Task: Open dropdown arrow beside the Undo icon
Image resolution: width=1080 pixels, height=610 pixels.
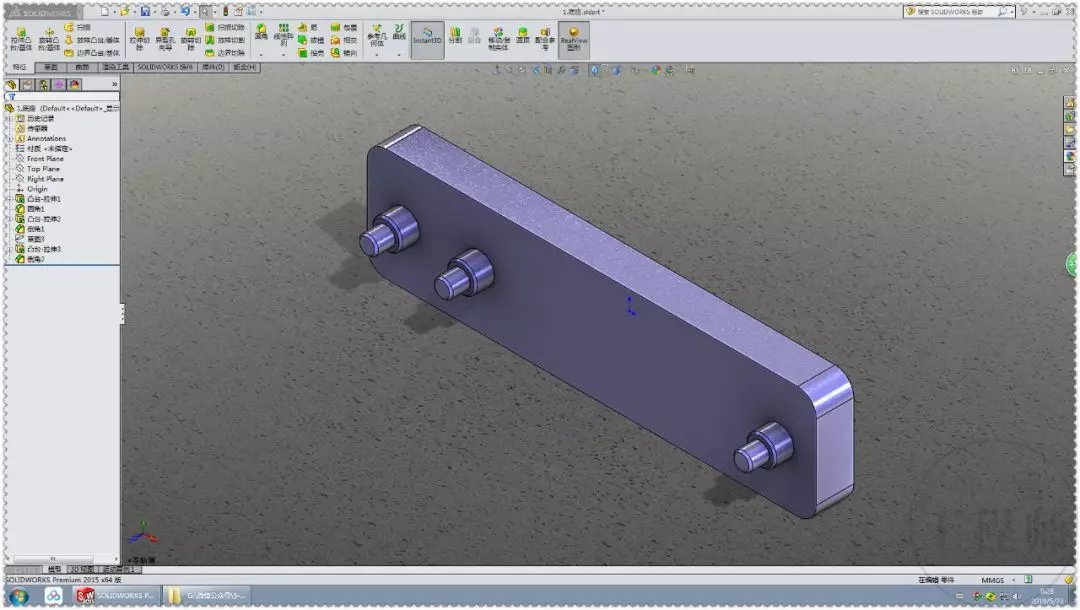Action: click(x=194, y=12)
